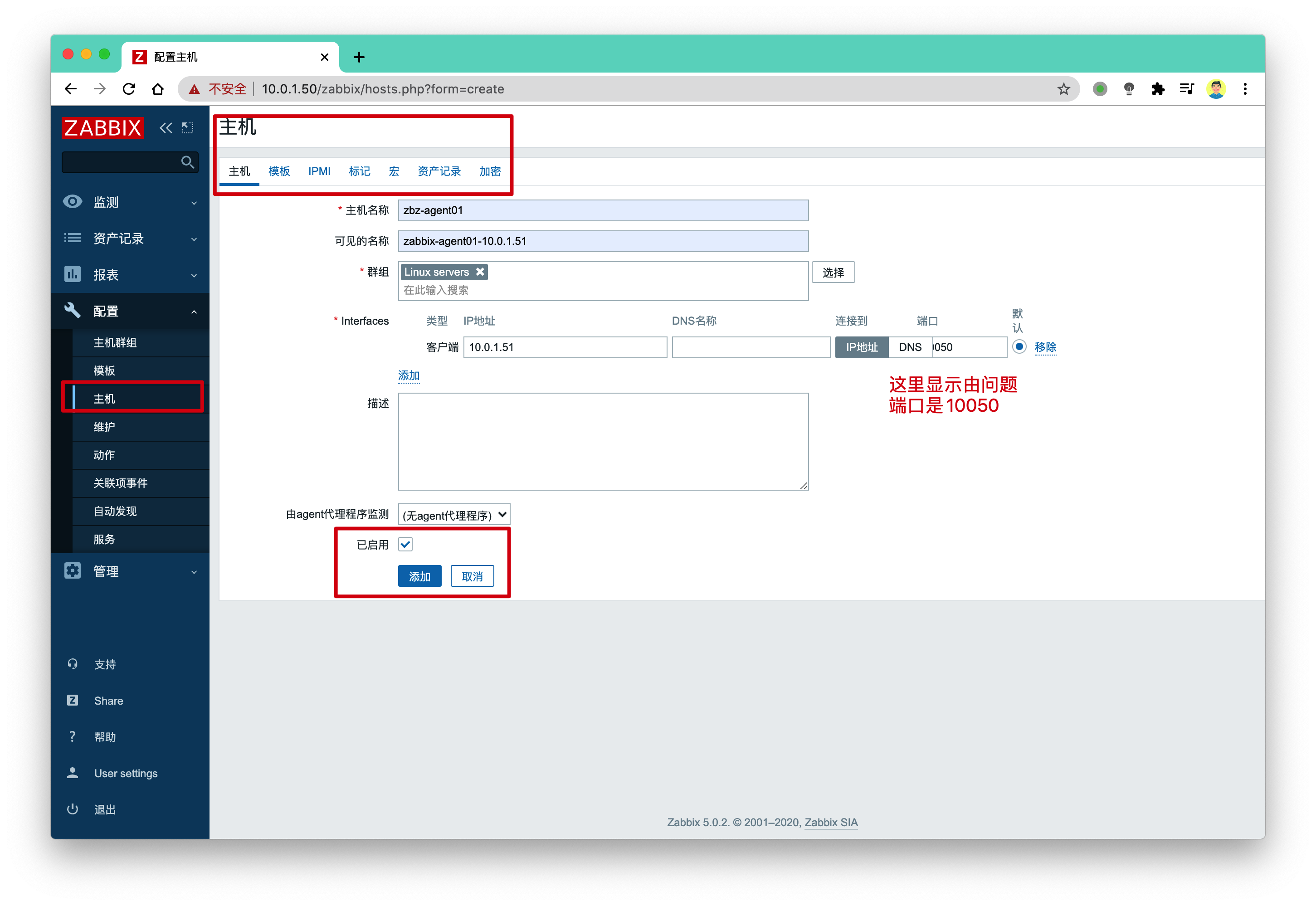Switch connect-to mode to IP地址
The image size is (1316, 906).
coord(861,347)
